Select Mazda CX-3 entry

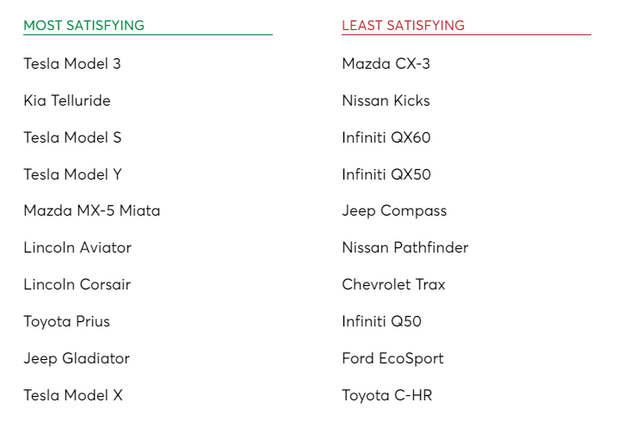point(386,63)
